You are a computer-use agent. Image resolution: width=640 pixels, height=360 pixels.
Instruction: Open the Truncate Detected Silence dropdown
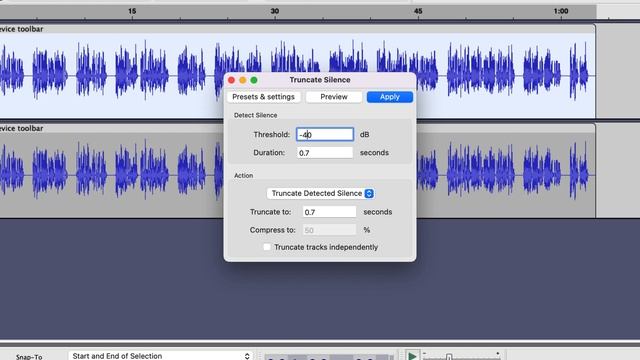tap(320, 193)
